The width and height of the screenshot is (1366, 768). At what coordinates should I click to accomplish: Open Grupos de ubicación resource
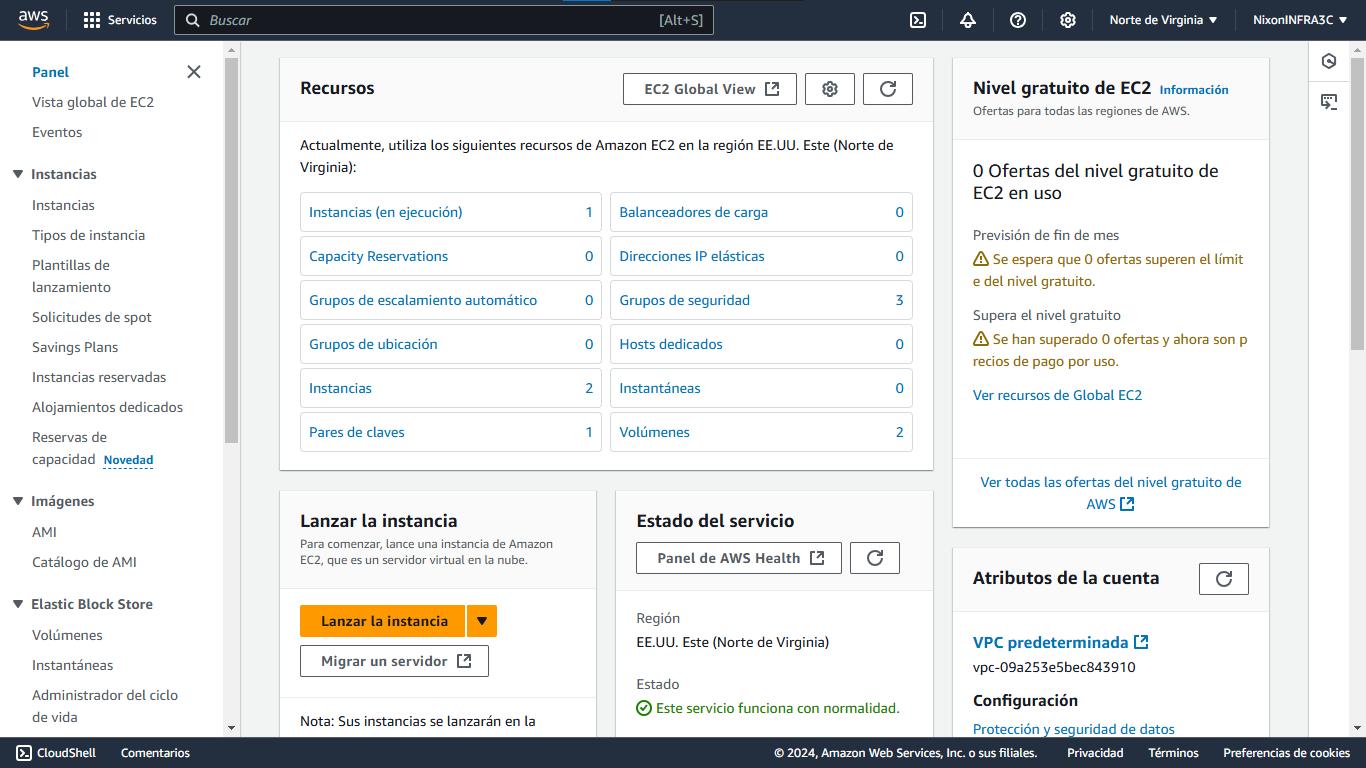click(x=373, y=344)
